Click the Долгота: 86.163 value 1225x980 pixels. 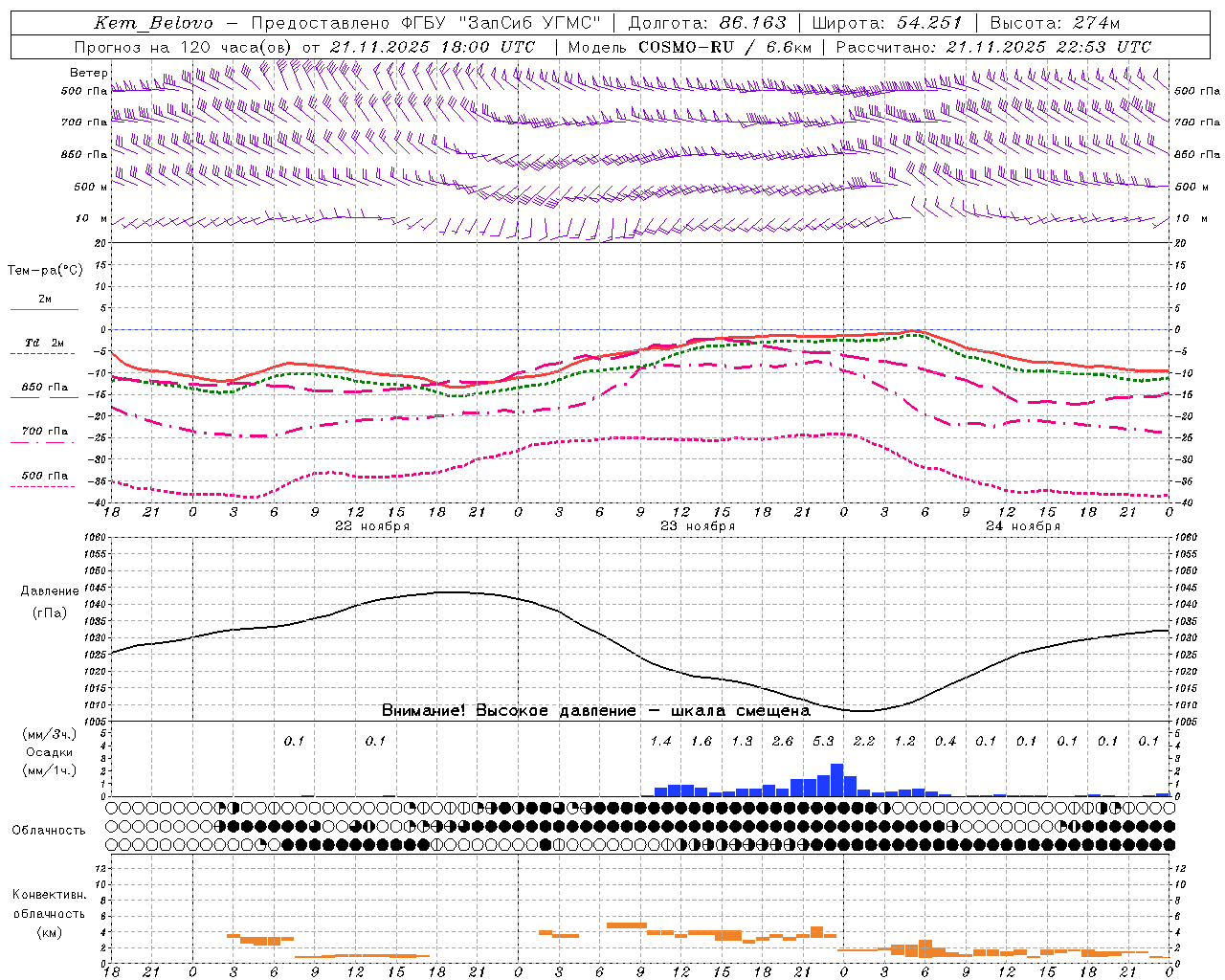tap(706, 23)
